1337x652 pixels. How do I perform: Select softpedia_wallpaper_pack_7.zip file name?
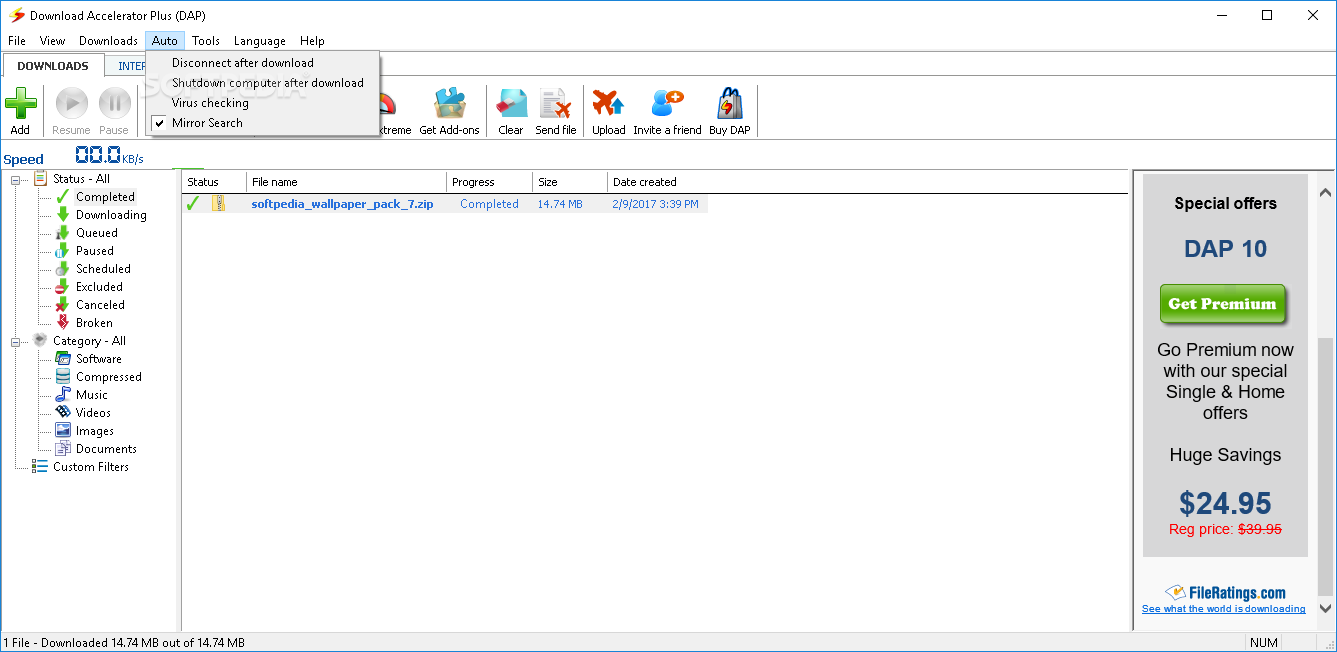click(x=342, y=204)
